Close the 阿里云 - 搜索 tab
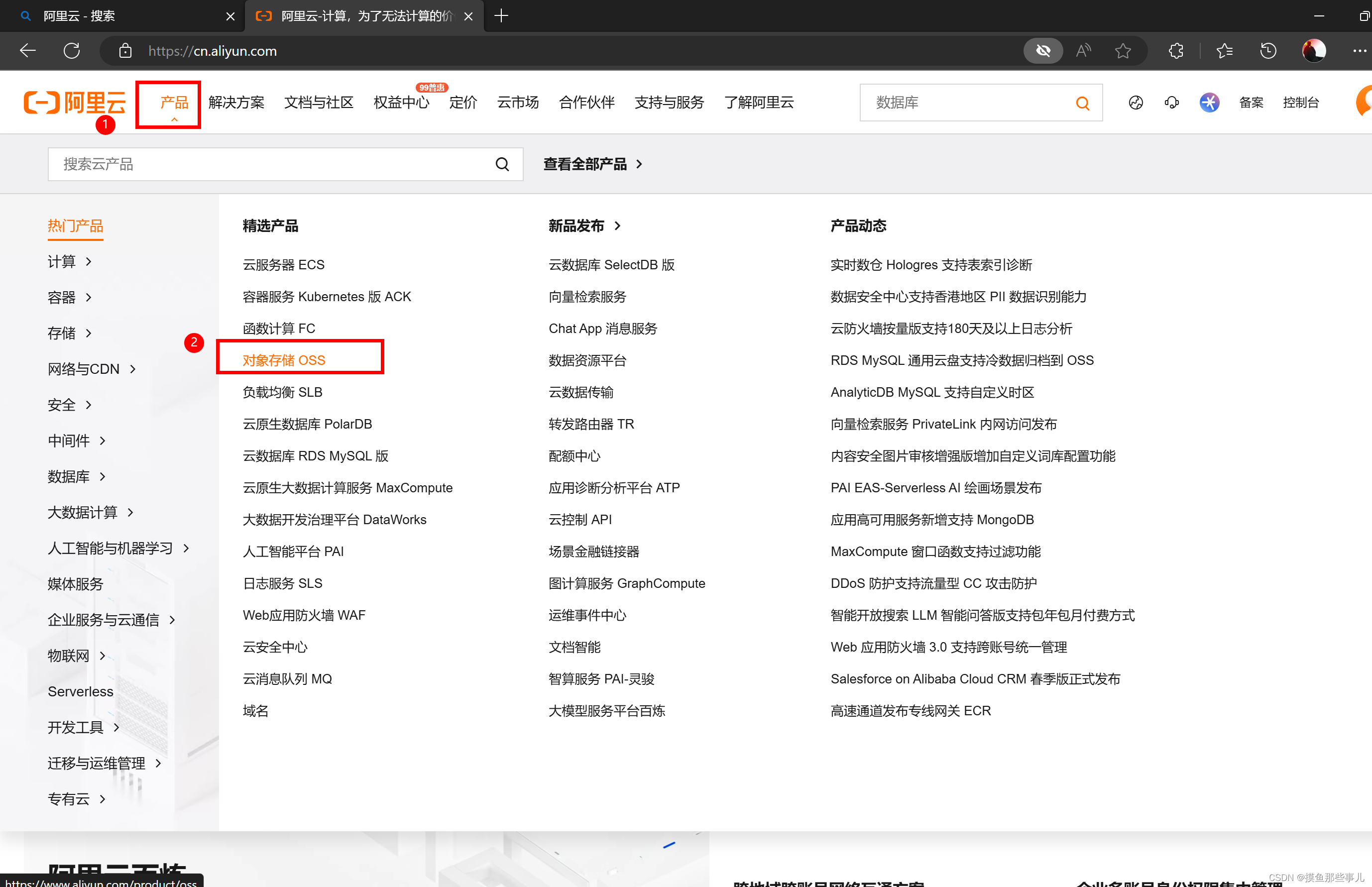 (230, 16)
